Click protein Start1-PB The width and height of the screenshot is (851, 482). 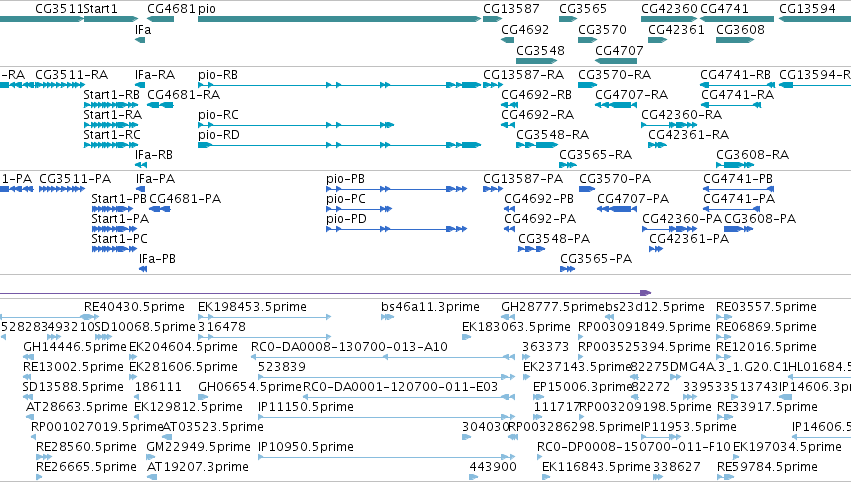(x=119, y=199)
